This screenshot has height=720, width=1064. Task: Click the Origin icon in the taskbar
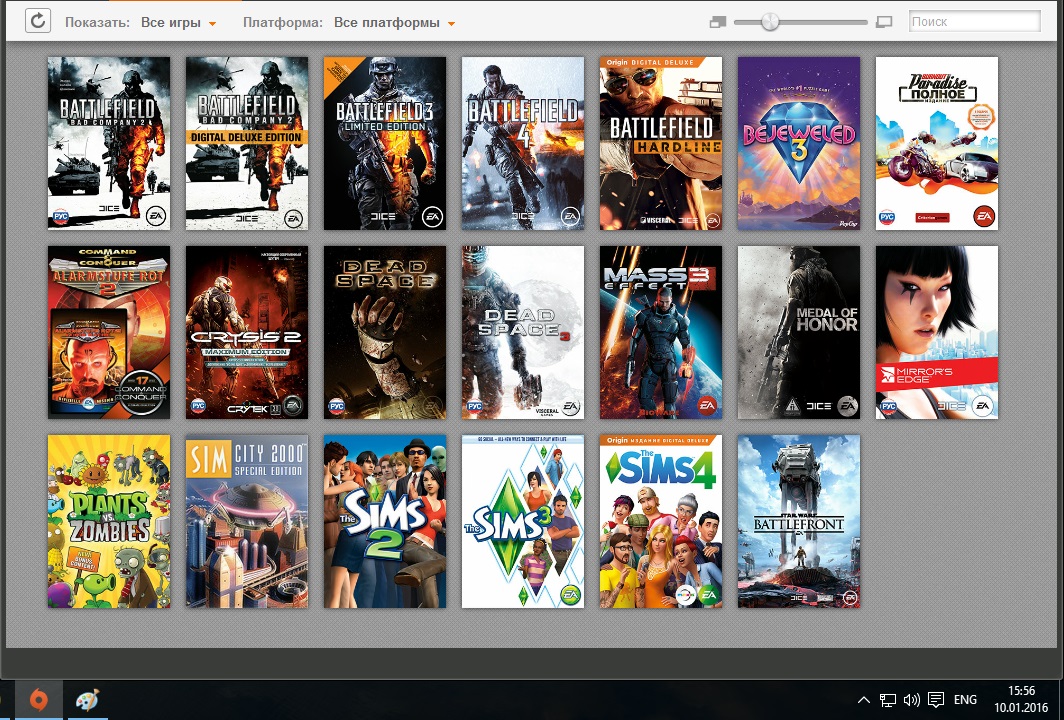39,700
